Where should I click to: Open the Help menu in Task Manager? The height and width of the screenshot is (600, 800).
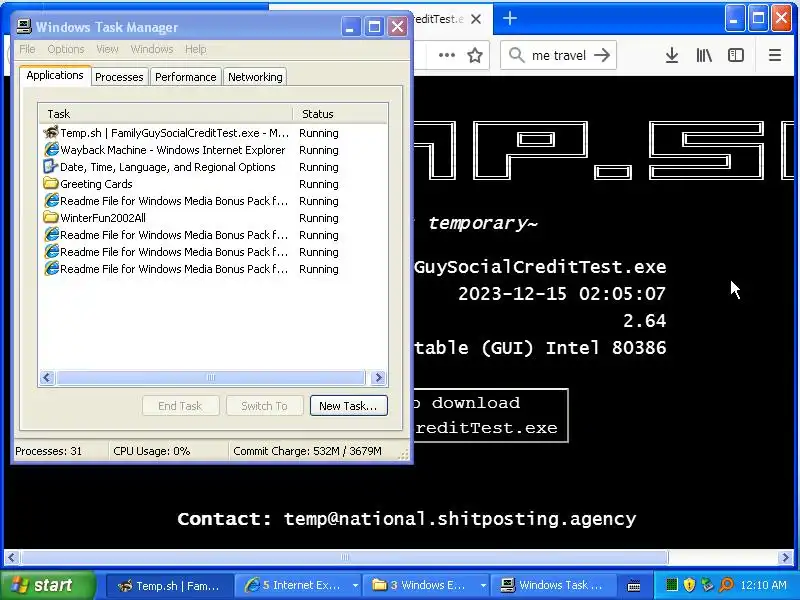[196, 49]
